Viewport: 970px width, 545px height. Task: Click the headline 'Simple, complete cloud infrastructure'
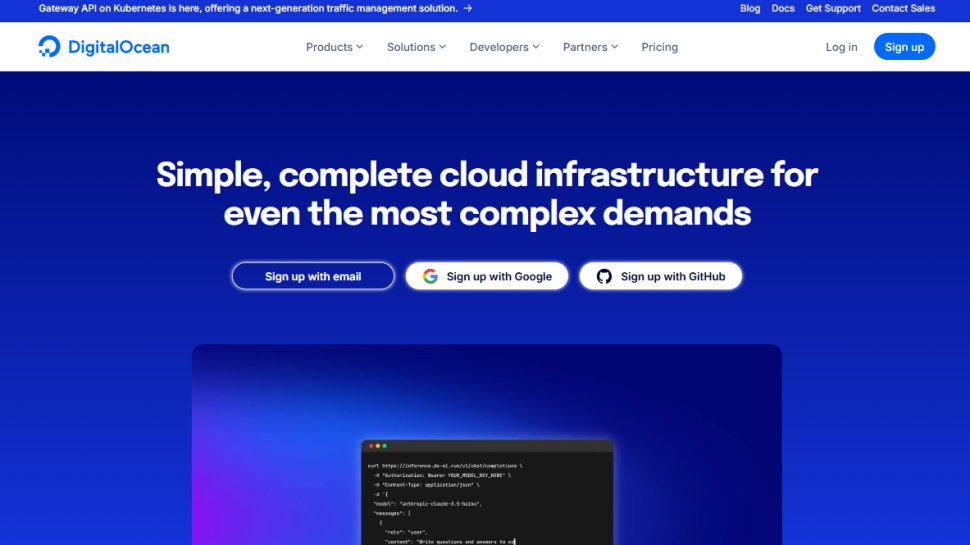(x=487, y=194)
